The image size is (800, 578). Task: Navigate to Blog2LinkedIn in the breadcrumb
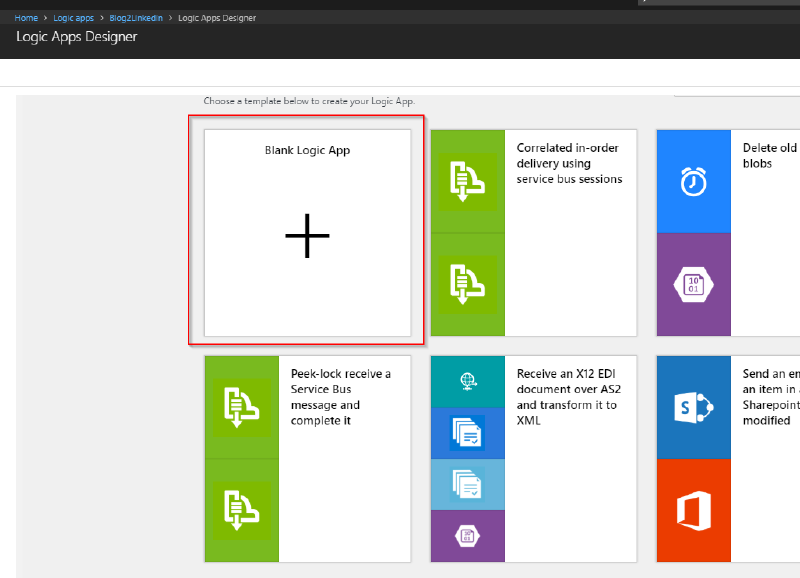coord(136,18)
